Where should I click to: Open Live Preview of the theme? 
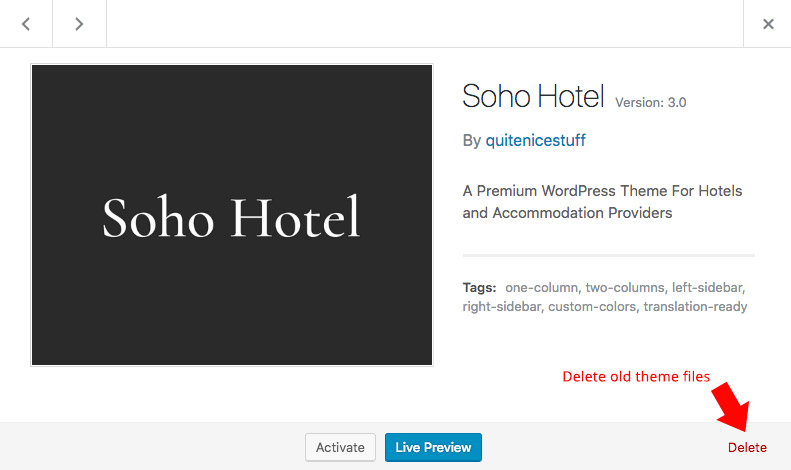pyautogui.click(x=433, y=447)
